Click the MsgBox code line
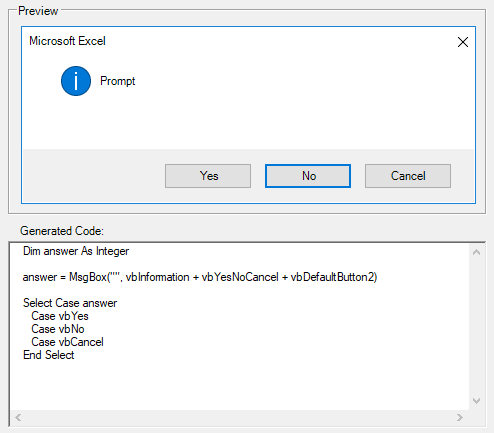This screenshot has width=494, height=433. click(200, 277)
